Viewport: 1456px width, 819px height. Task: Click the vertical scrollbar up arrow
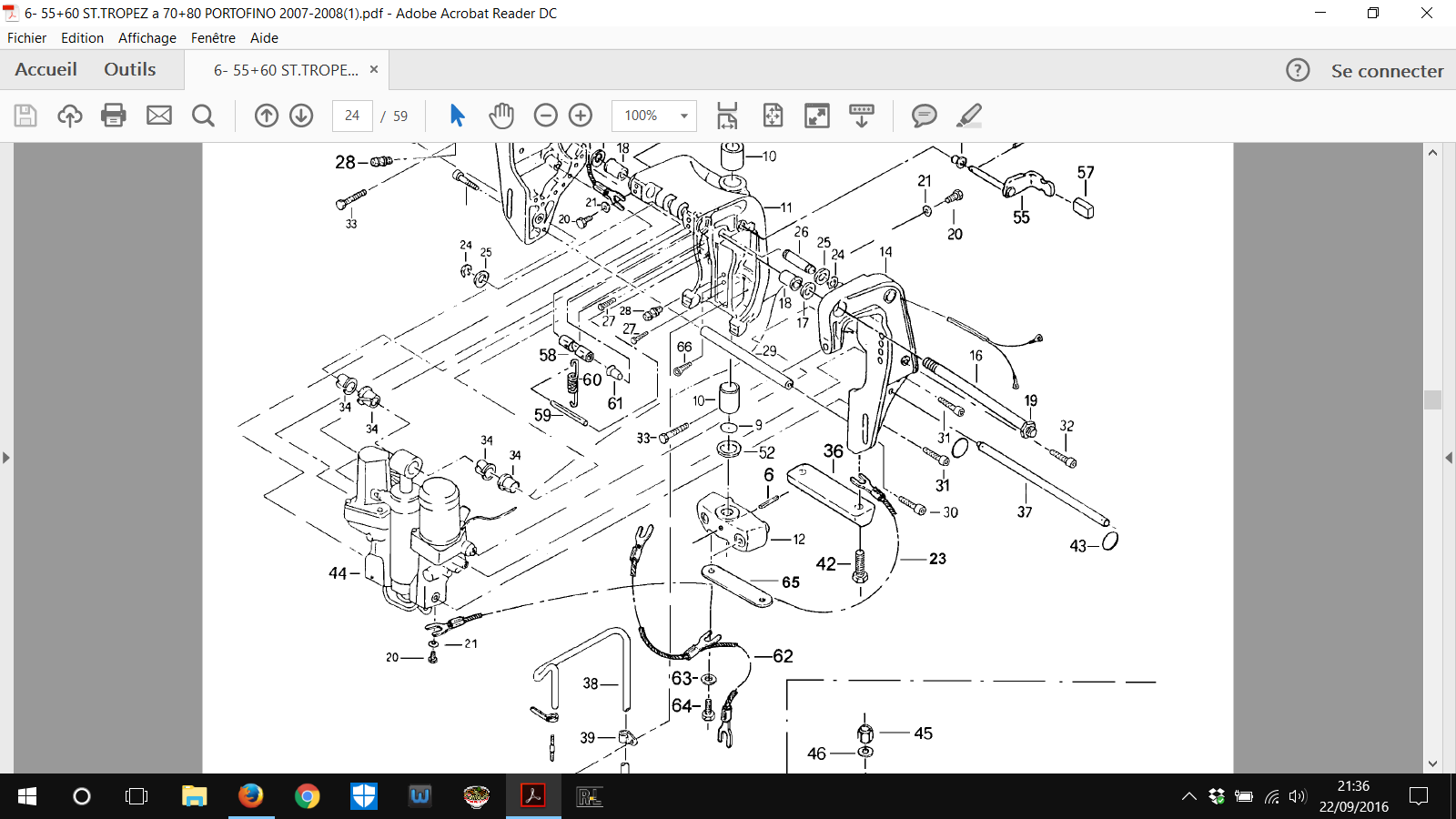(1433, 153)
